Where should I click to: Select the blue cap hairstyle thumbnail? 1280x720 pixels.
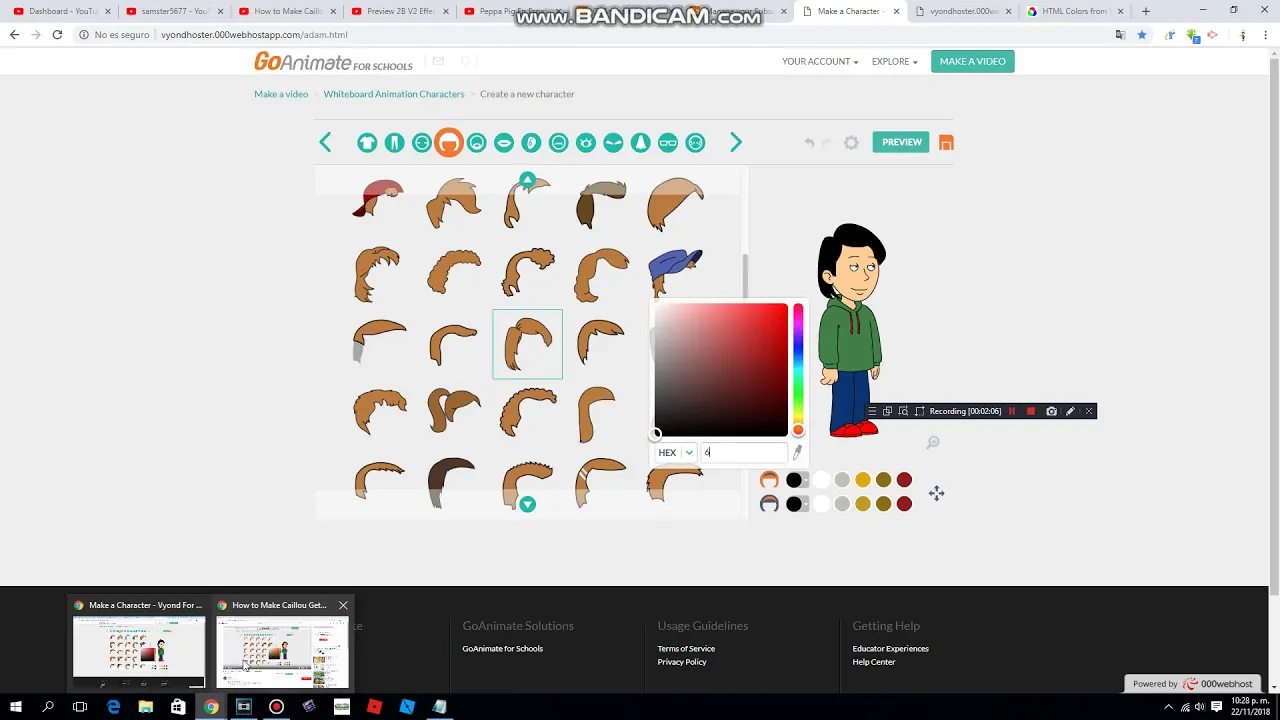676,272
